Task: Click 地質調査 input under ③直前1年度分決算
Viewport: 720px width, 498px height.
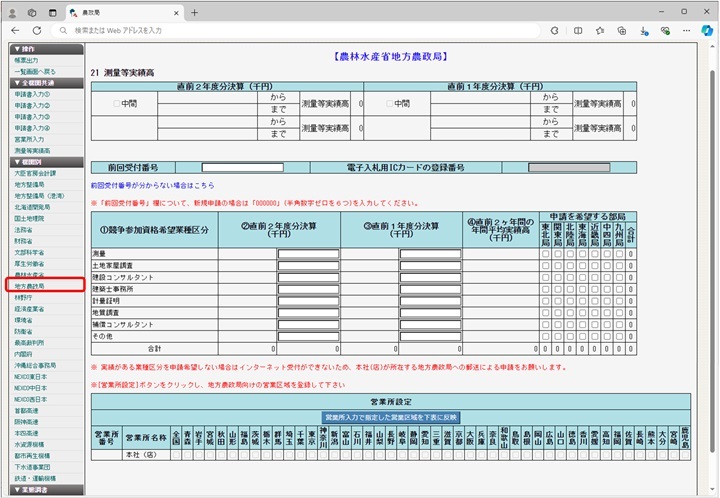Action: point(430,313)
